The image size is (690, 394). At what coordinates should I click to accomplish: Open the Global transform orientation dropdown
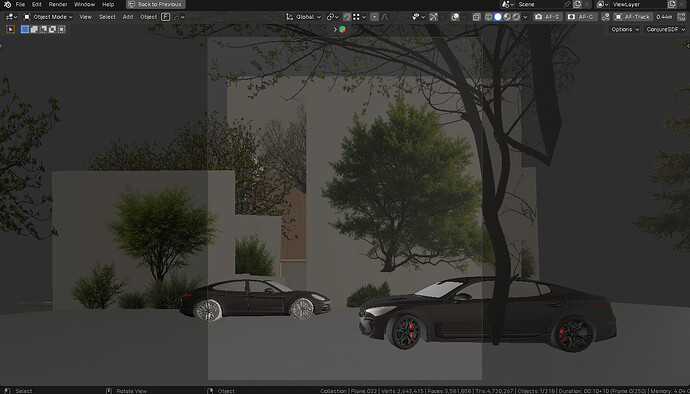(x=303, y=17)
